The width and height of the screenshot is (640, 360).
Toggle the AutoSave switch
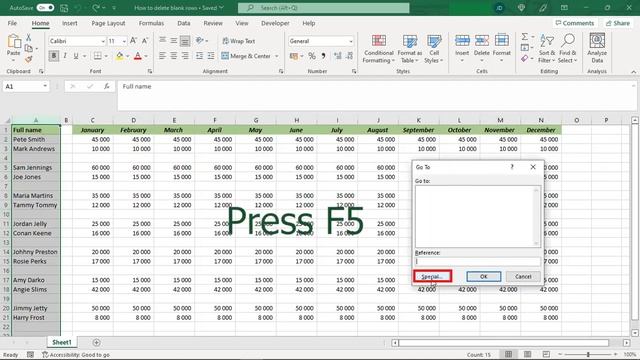[x=45, y=8]
